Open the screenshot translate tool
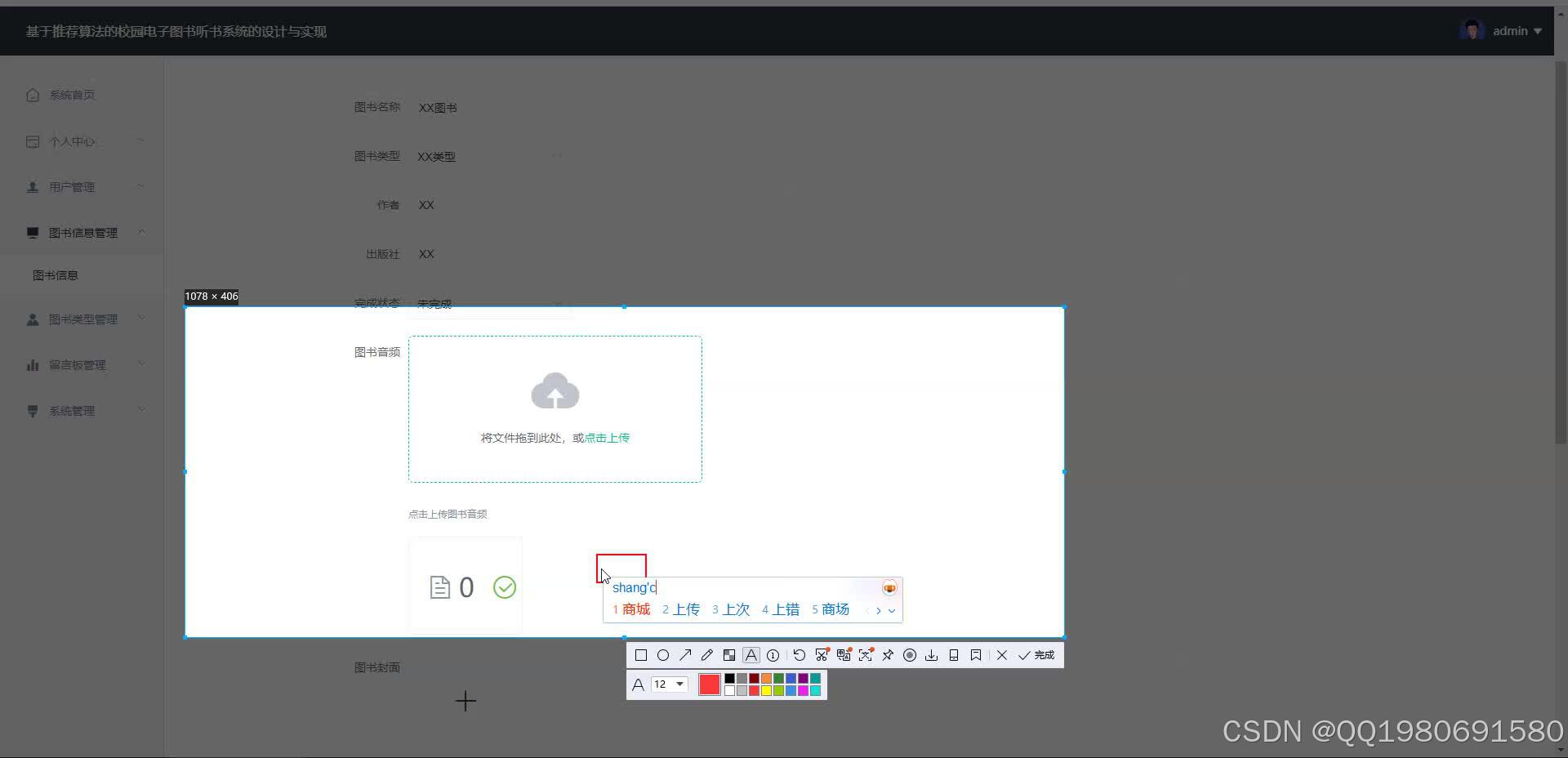This screenshot has width=1568, height=758. [844, 655]
